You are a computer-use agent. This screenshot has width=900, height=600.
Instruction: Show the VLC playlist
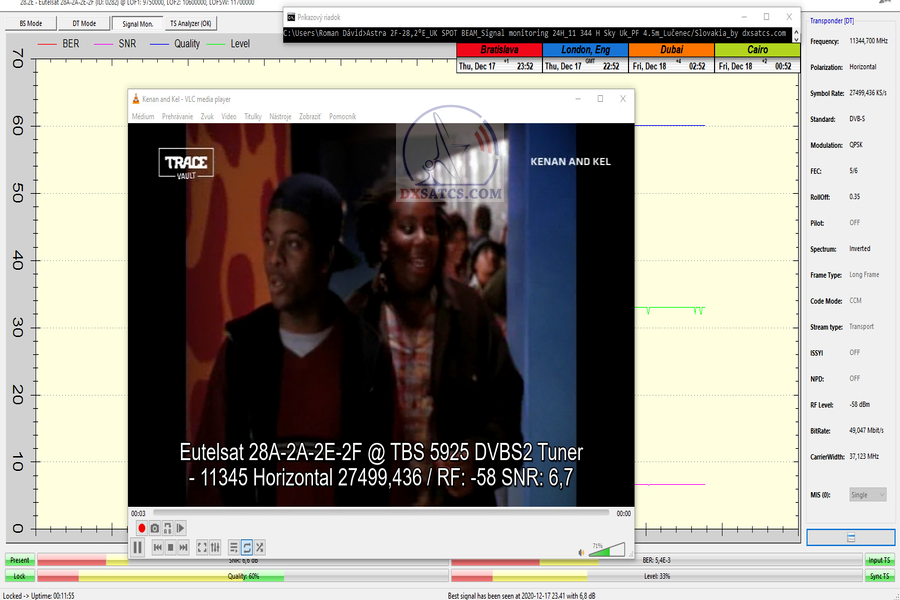tap(234, 547)
